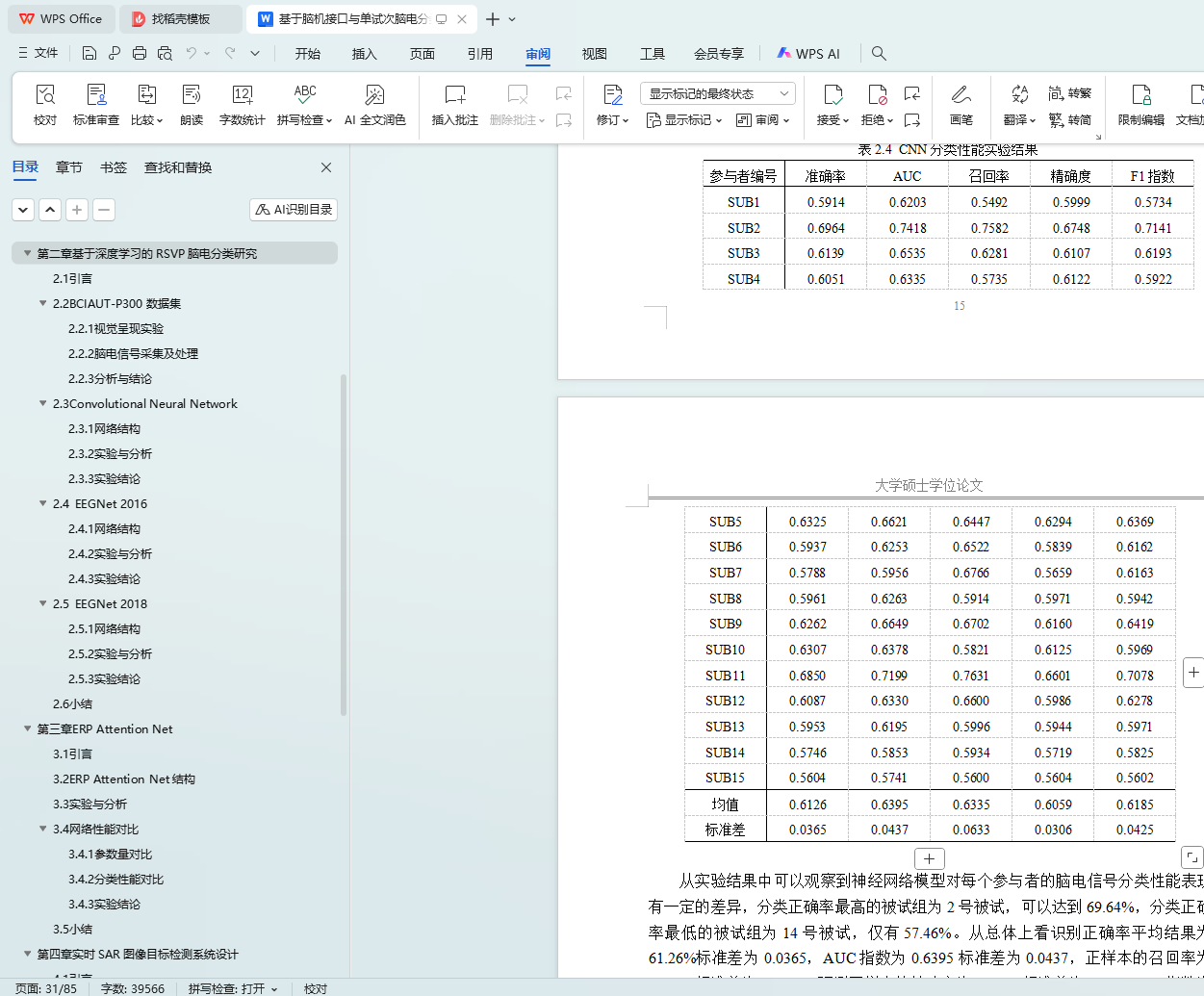Convert text with 转繁
The height and width of the screenshot is (996, 1204).
pyautogui.click(x=1070, y=93)
